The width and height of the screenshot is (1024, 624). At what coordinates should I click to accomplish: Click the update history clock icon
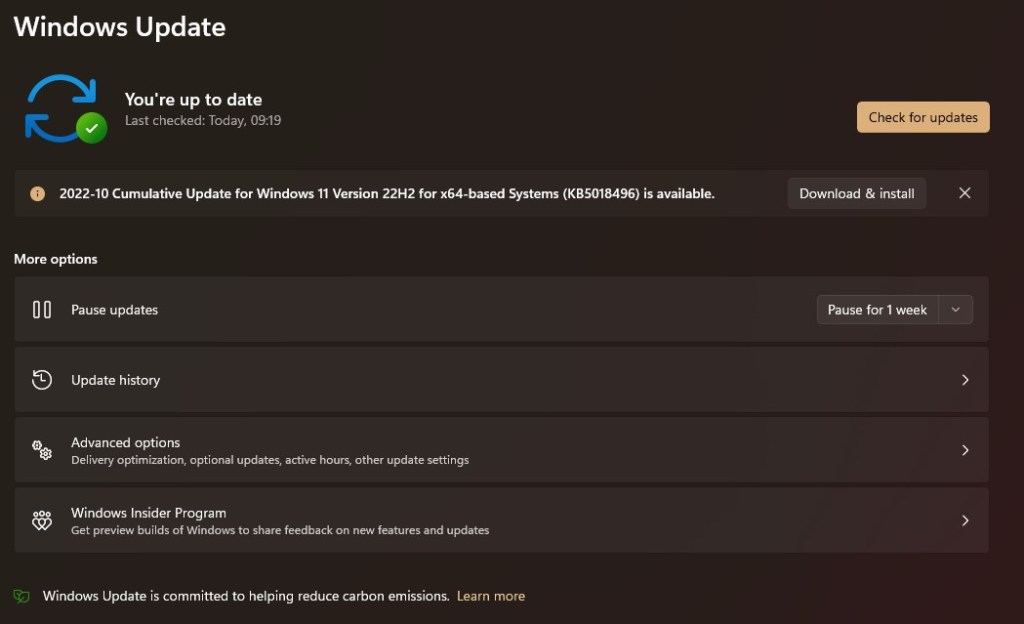point(42,380)
